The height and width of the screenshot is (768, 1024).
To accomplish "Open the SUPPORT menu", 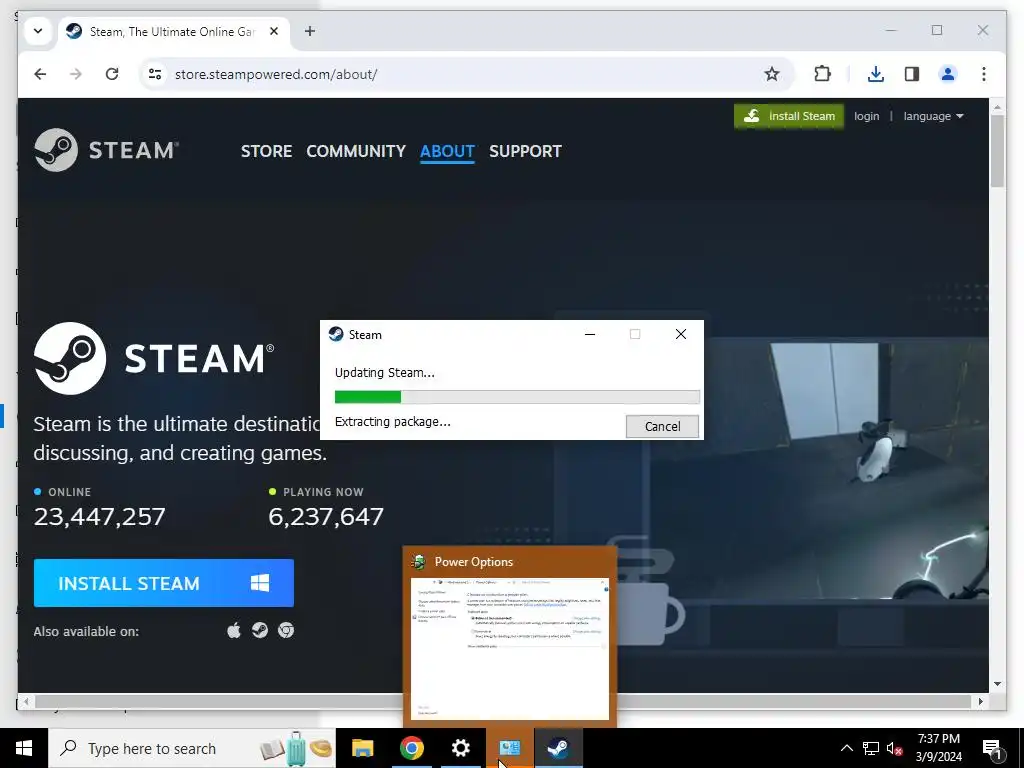I will click(x=525, y=151).
